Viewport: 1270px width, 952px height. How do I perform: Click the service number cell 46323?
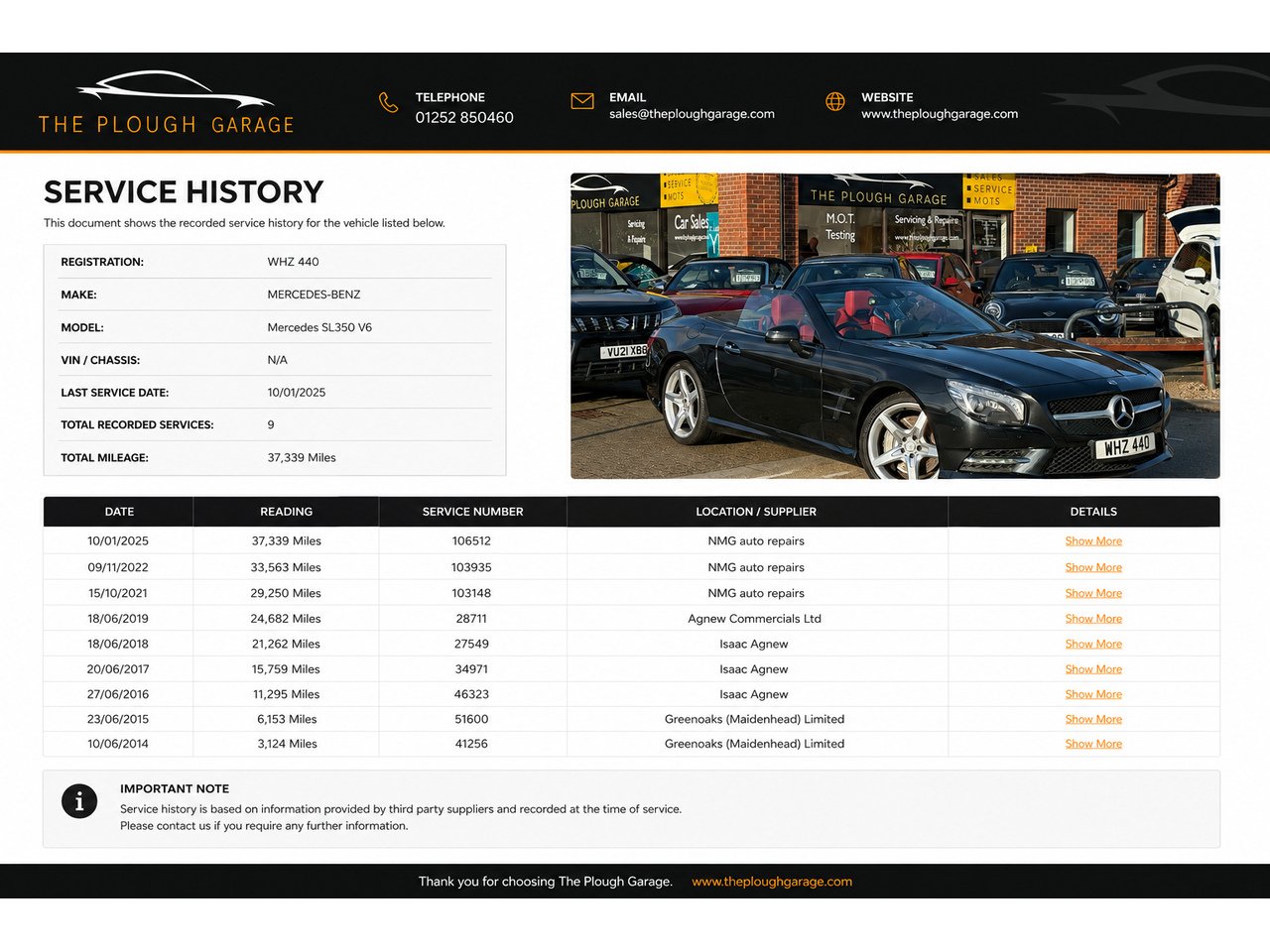471,694
